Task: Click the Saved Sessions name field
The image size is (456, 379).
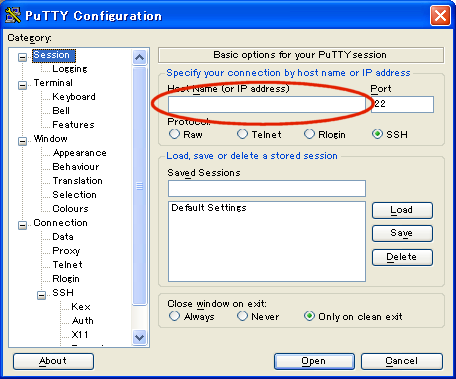Action: (267, 189)
